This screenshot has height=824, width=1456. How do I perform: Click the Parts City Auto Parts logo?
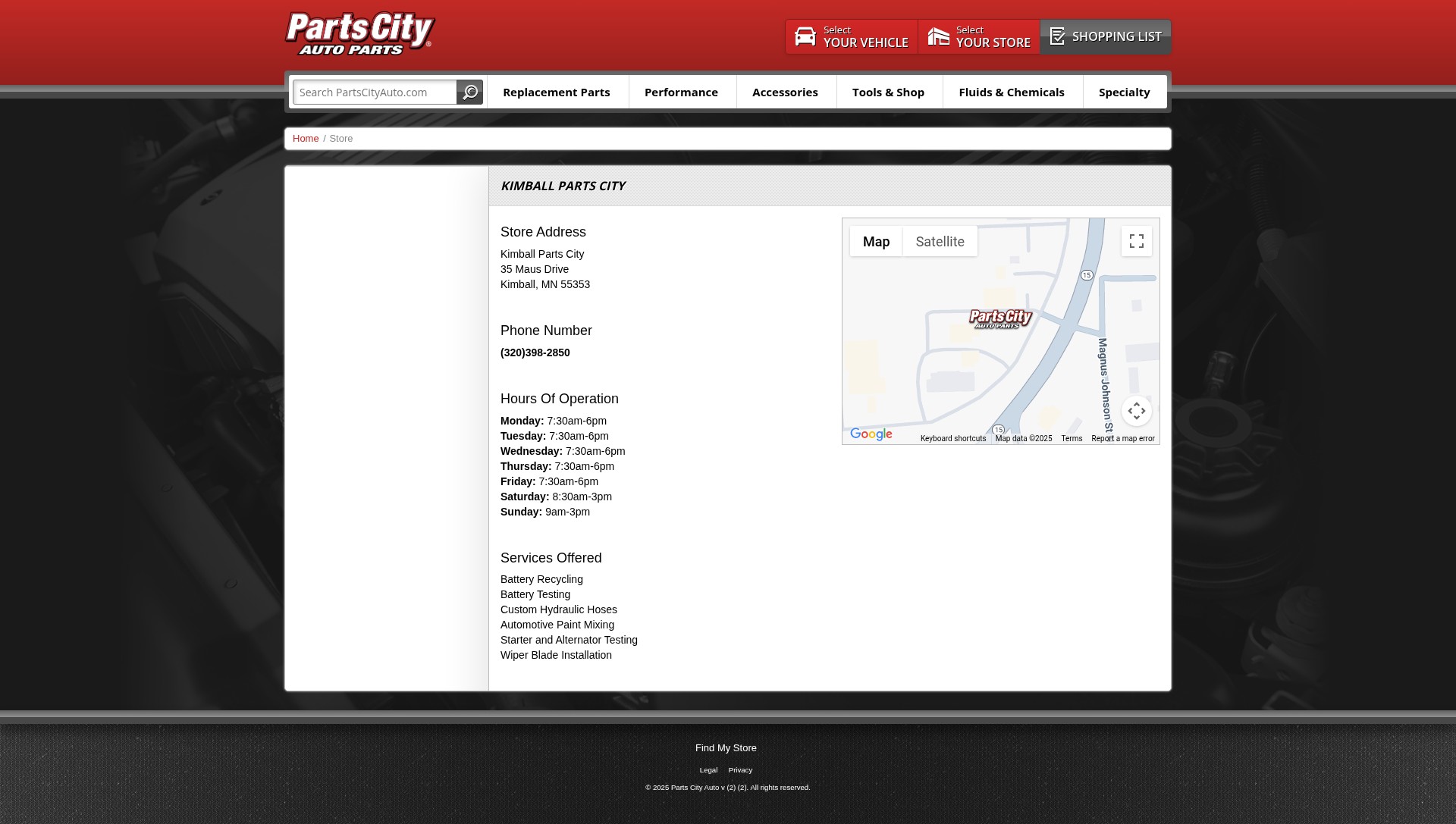click(x=360, y=34)
